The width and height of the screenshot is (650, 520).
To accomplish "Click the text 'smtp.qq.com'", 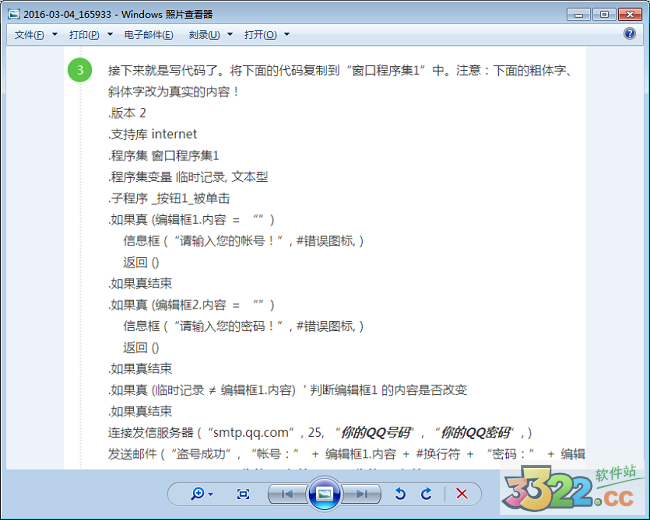I will pos(251,433).
